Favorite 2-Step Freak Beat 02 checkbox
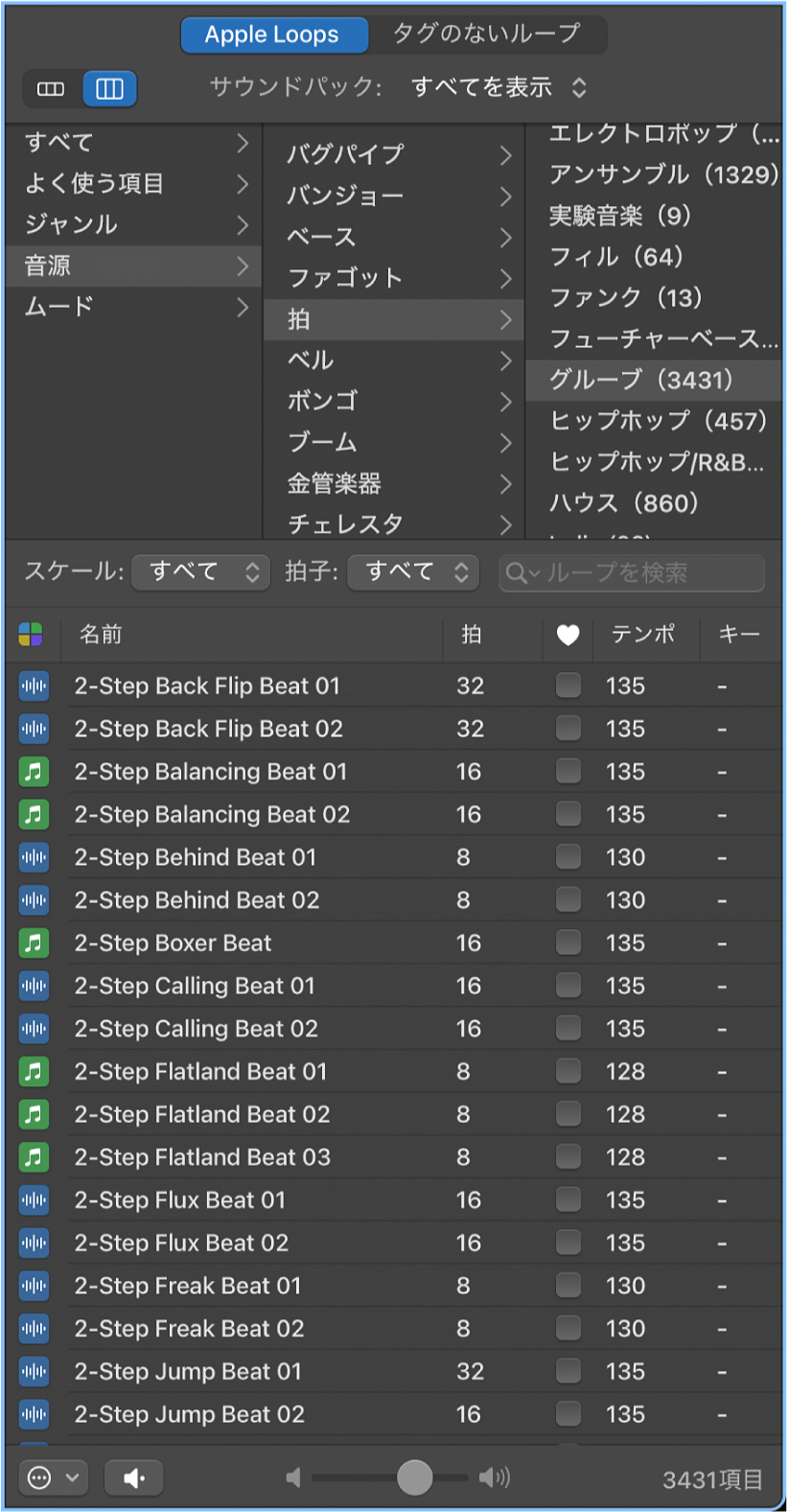This screenshot has width=788, height=1512. click(x=568, y=1328)
